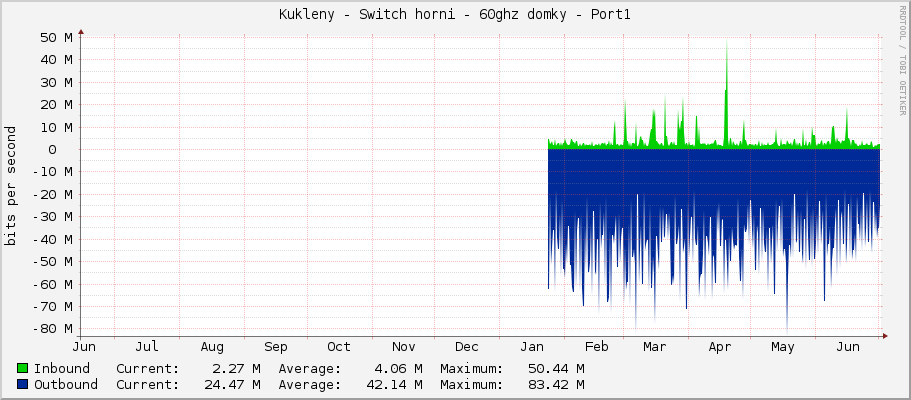Click the y-axis label "50 M"
Image resolution: width=911 pixels, height=400 pixels.
click(56, 38)
